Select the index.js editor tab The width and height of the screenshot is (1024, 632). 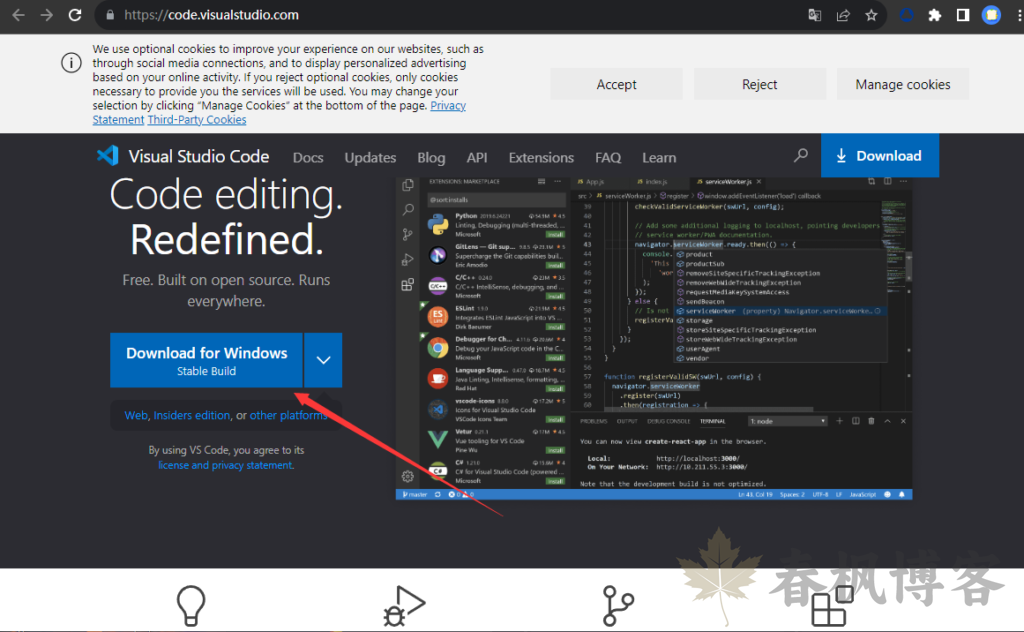pos(652,182)
